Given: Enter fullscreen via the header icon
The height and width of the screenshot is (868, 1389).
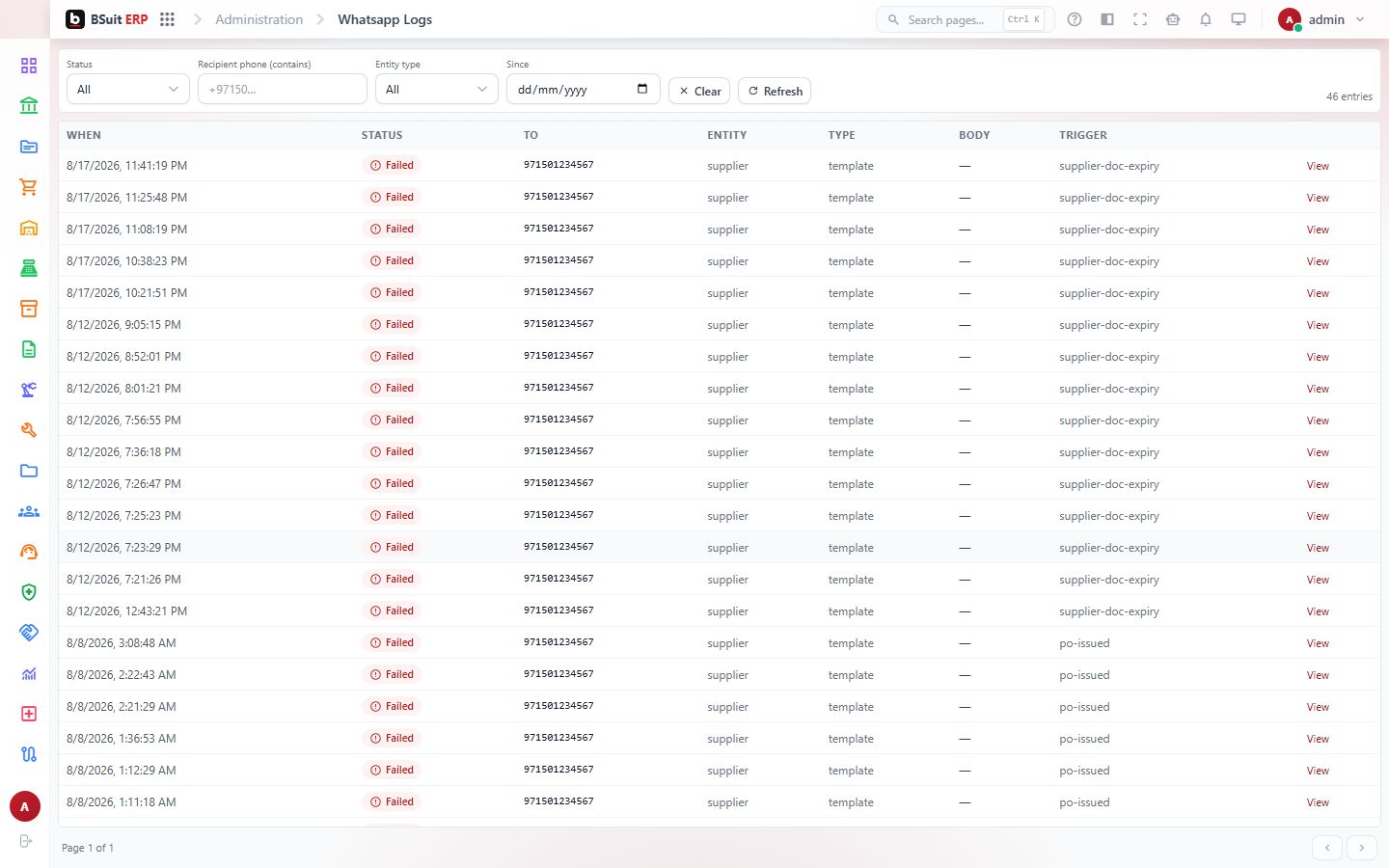Looking at the screenshot, I should click(1140, 19).
